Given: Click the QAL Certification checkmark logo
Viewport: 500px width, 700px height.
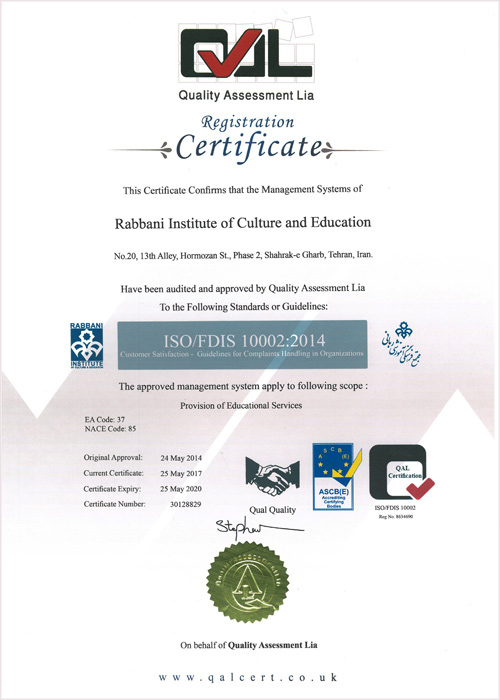Looking at the screenshot, I should click(x=401, y=472).
